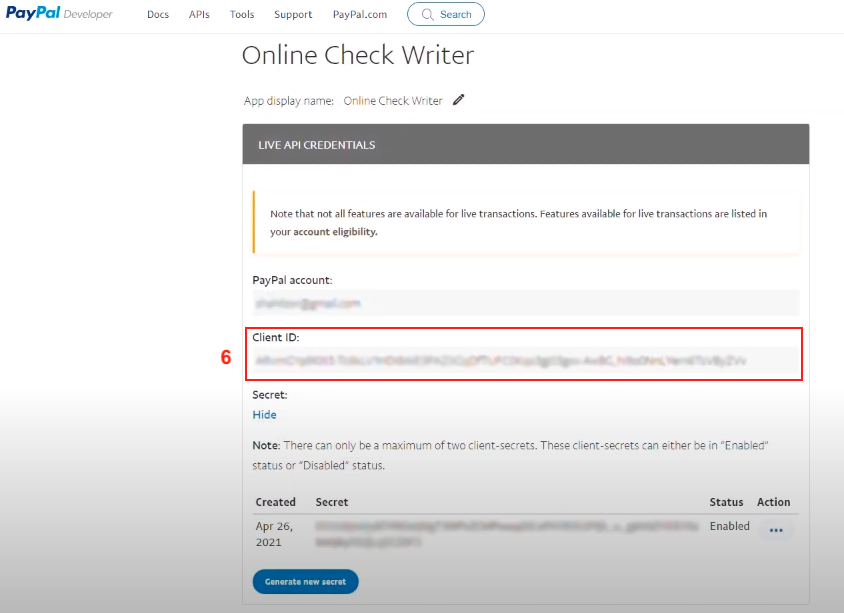This screenshot has width=844, height=613.
Task: Open the Docs menu
Action: 158,15
